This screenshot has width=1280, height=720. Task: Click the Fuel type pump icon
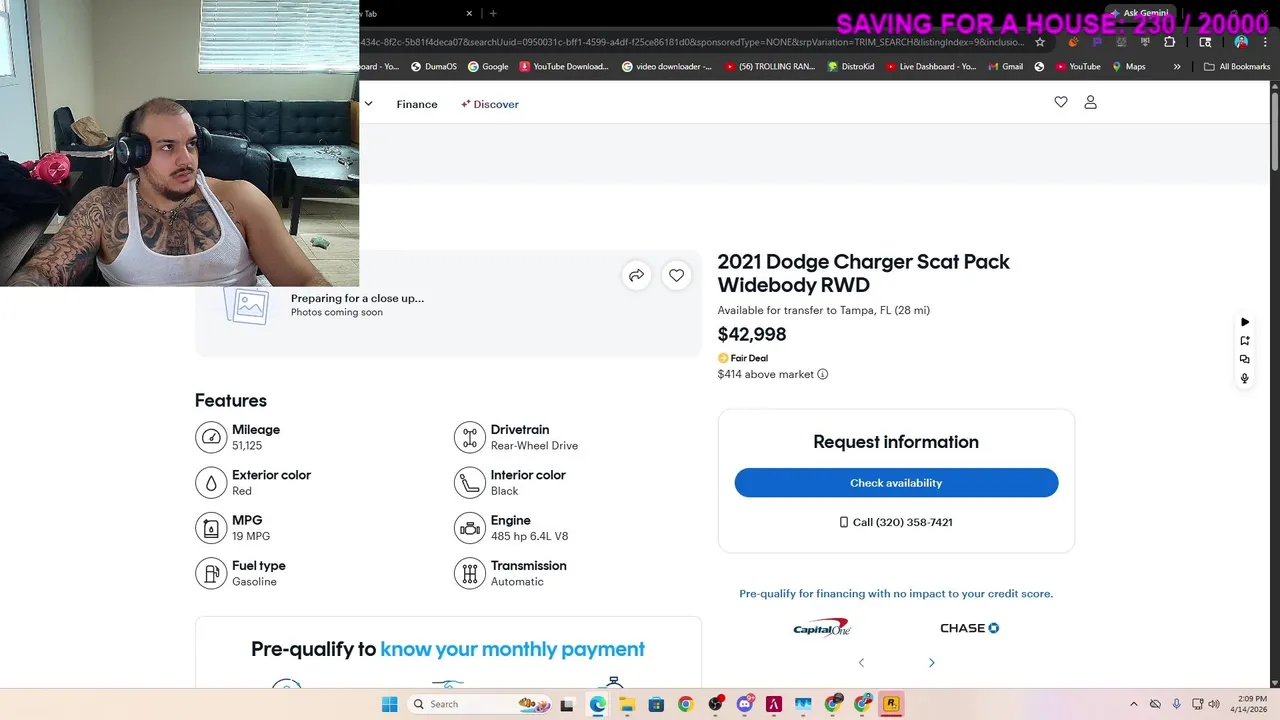pyautogui.click(x=211, y=573)
